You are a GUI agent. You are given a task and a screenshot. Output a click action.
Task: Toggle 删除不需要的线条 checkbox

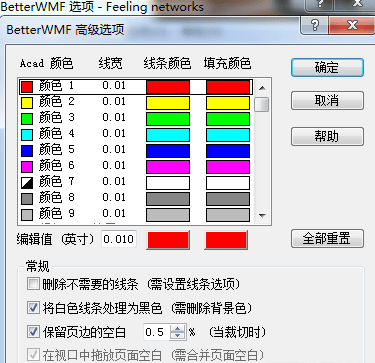click(x=33, y=284)
